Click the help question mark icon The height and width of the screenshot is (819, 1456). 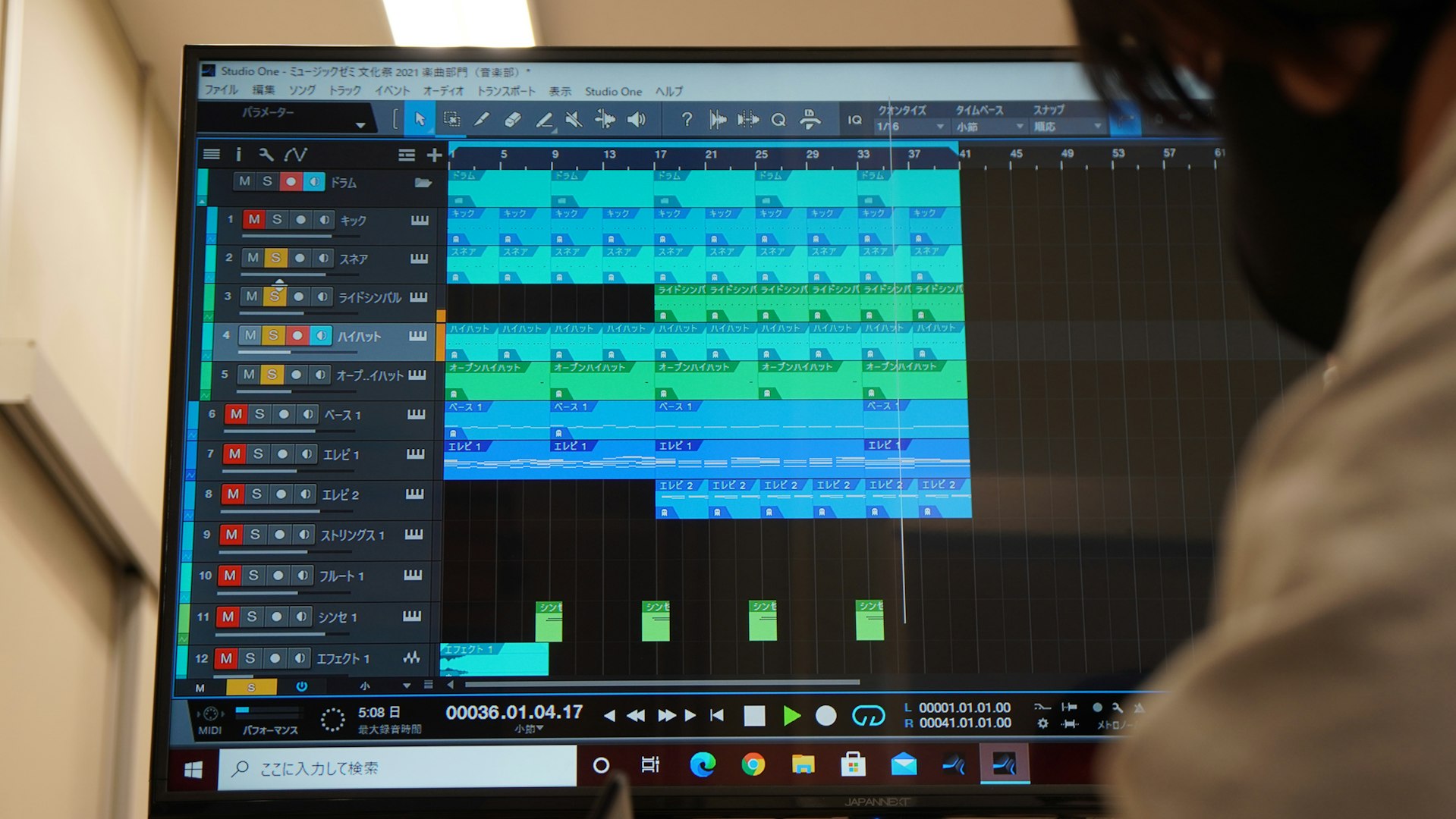click(686, 119)
